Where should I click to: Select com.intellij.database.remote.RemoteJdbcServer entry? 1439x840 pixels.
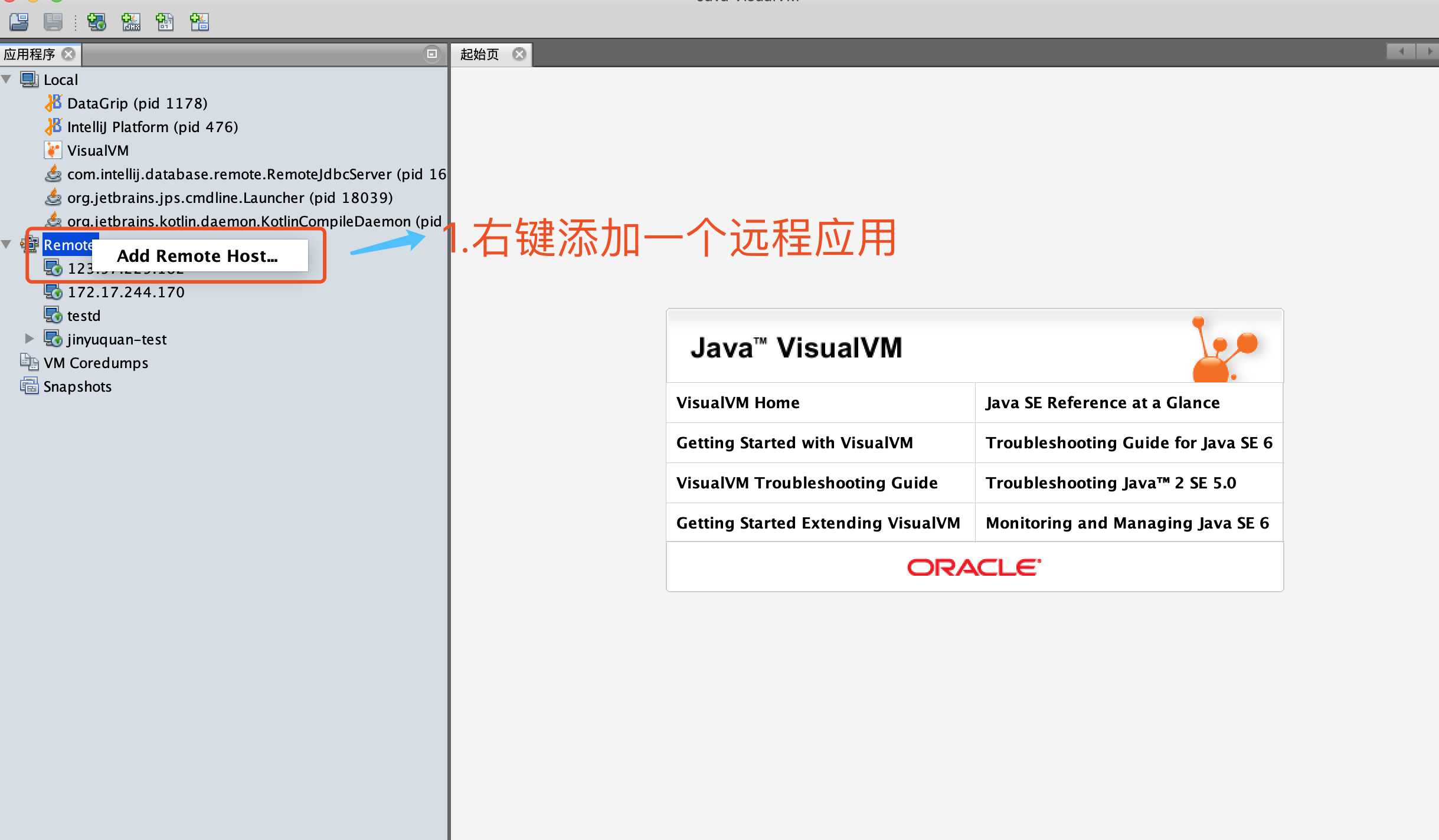click(x=257, y=174)
